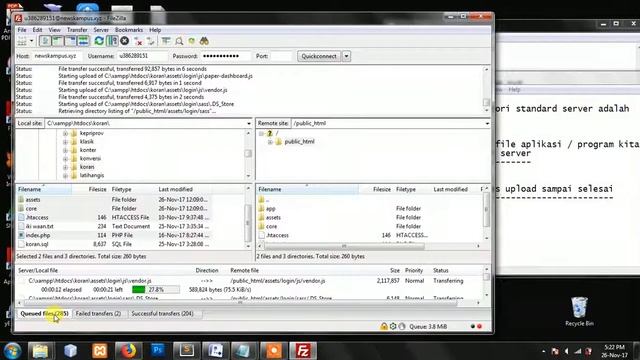
Task: Sort the queue by Status column header
Action: tap(440, 271)
